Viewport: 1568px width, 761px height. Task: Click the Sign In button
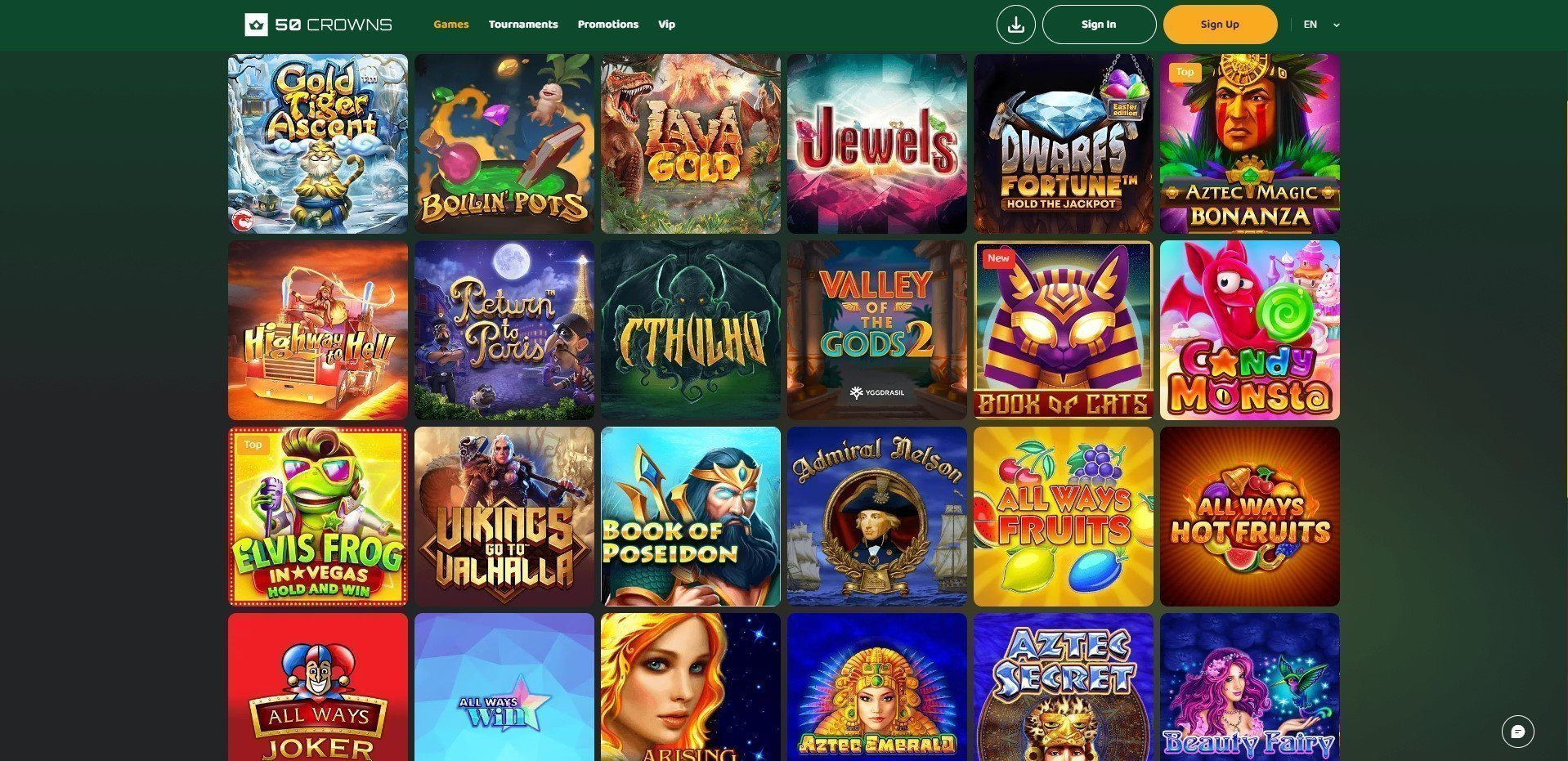[1099, 25]
